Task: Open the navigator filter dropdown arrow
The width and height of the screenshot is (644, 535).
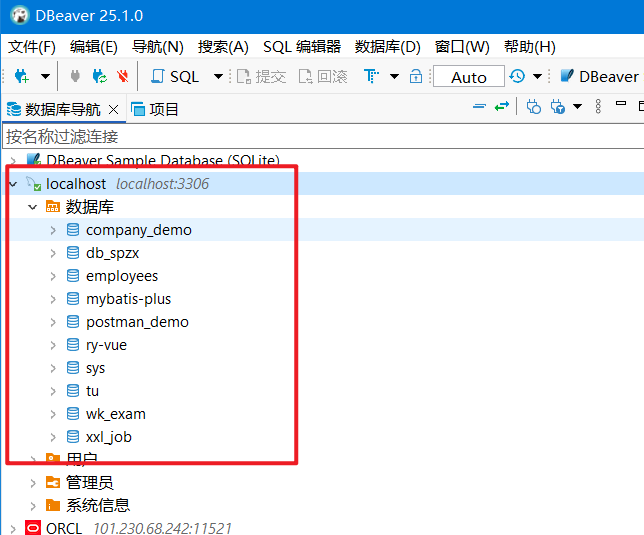Action: (x=577, y=107)
